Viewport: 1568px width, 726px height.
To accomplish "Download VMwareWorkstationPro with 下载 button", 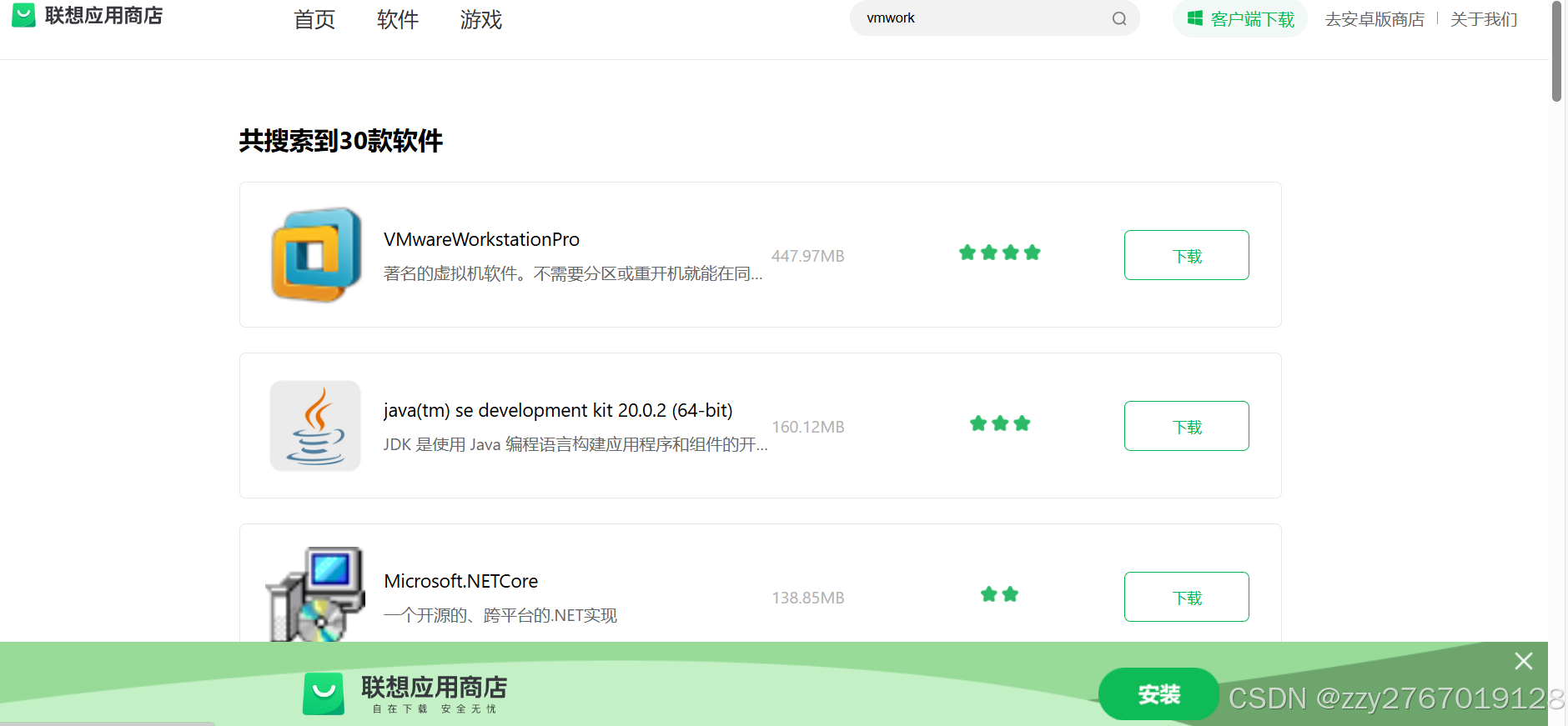I will point(1187,255).
